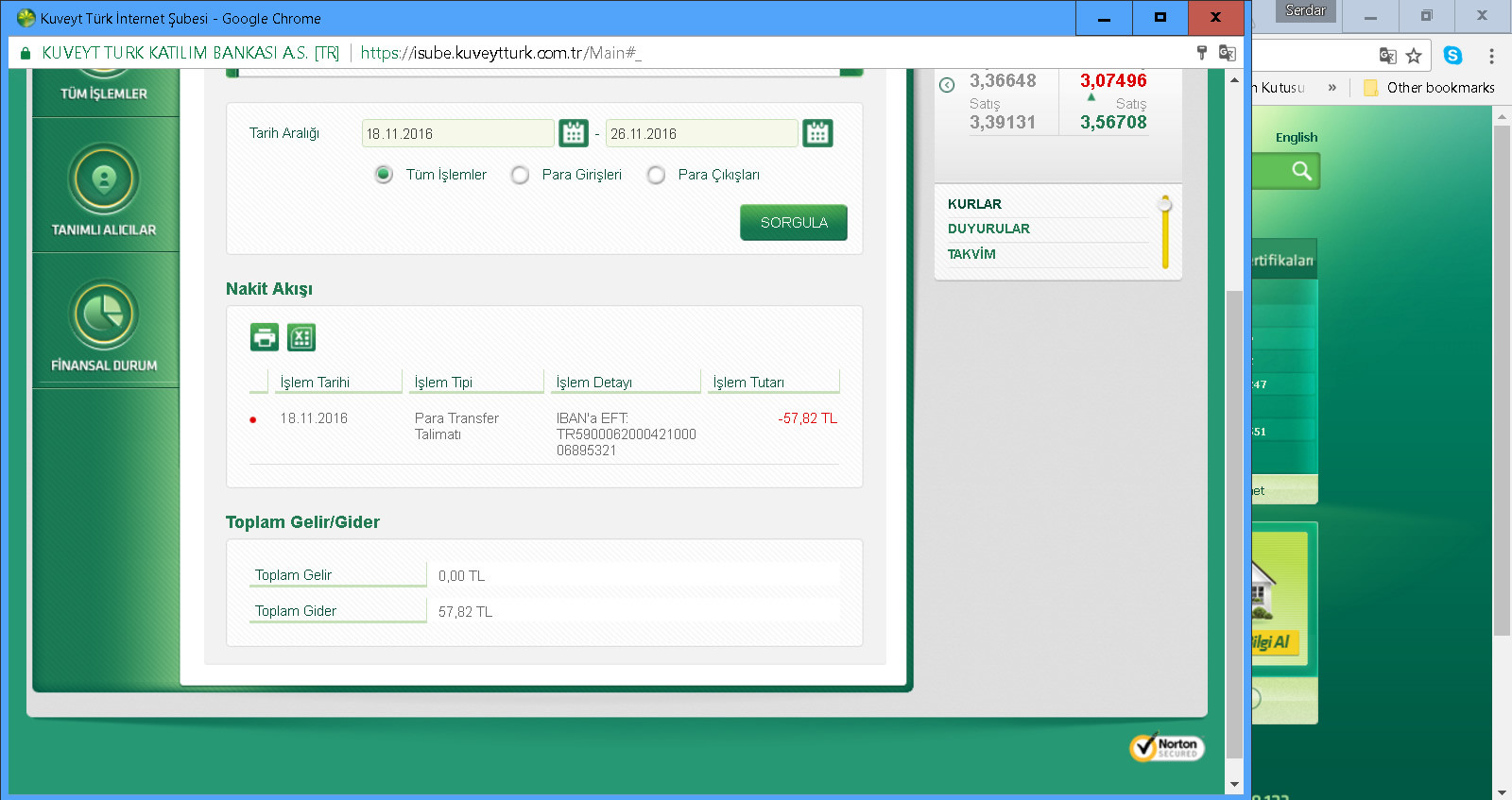Click green search magnifier in background window

pyautogui.click(x=1301, y=171)
